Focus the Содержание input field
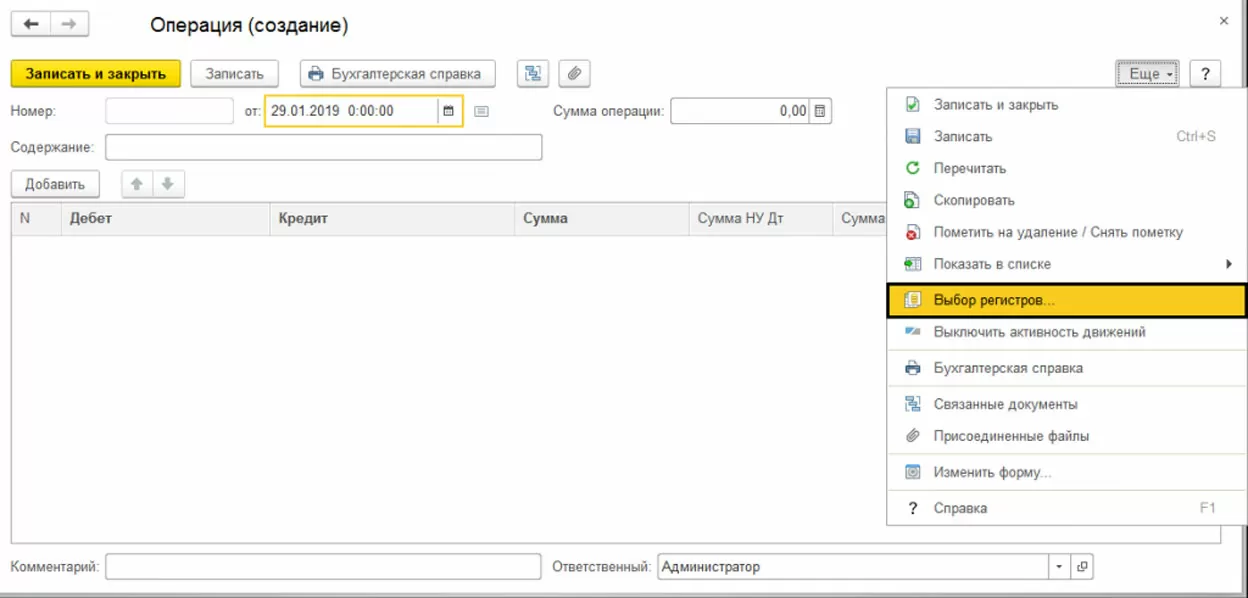 [x=323, y=147]
